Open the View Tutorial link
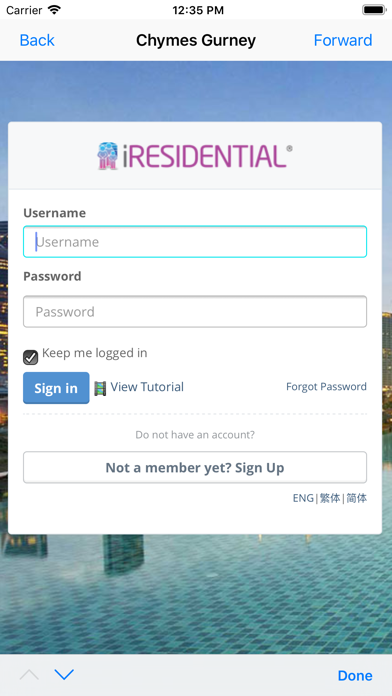 tap(147, 387)
